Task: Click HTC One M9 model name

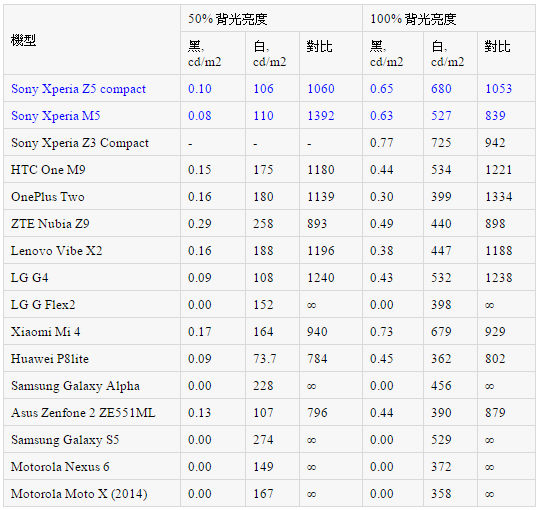Action: click(x=48, y=170)
